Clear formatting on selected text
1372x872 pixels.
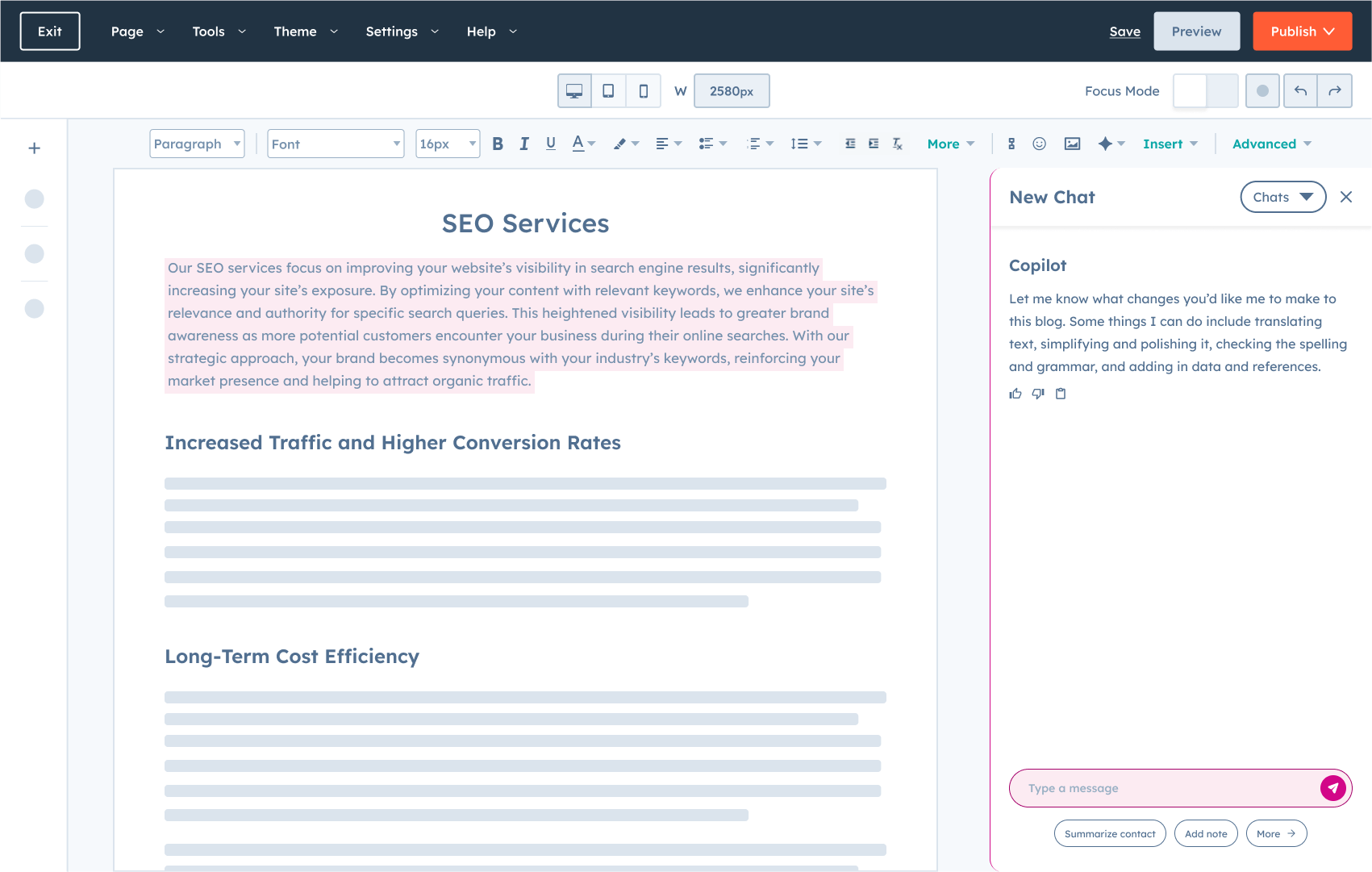pos(897,143)
